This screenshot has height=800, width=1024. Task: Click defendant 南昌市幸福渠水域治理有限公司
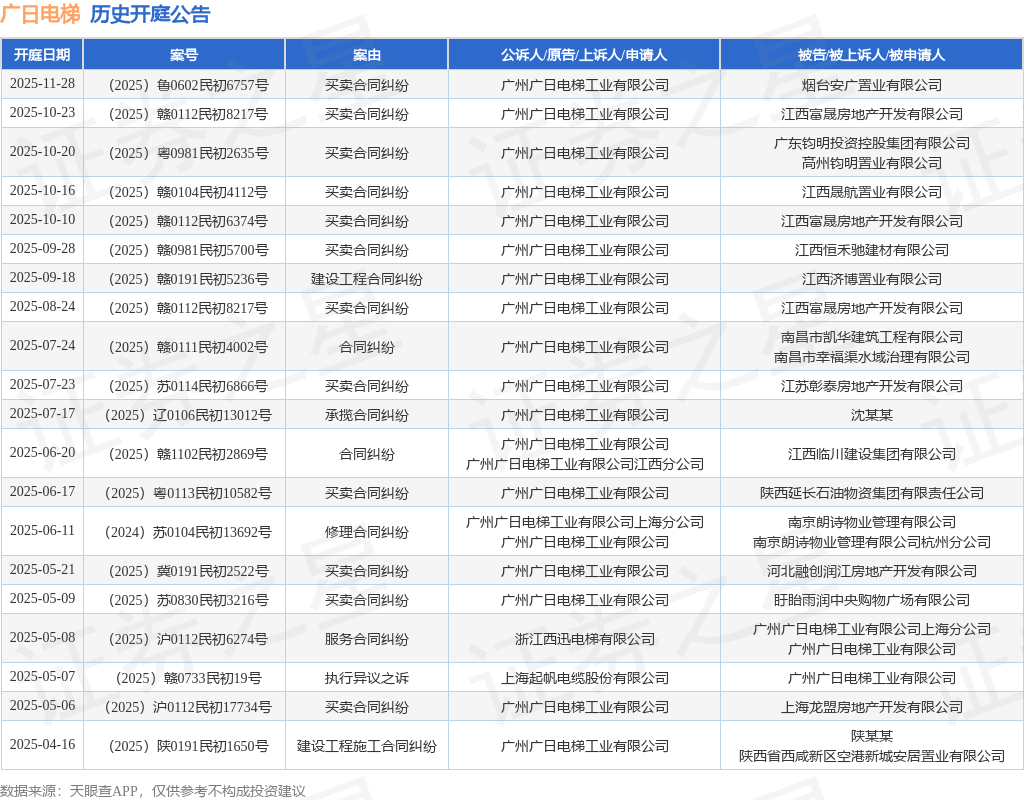coord(871,357)
